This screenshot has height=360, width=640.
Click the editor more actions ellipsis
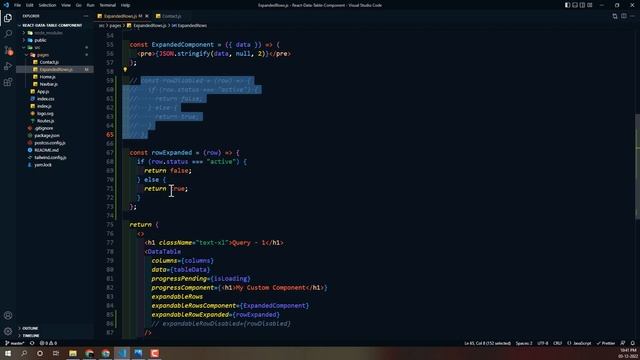[633, 16]
